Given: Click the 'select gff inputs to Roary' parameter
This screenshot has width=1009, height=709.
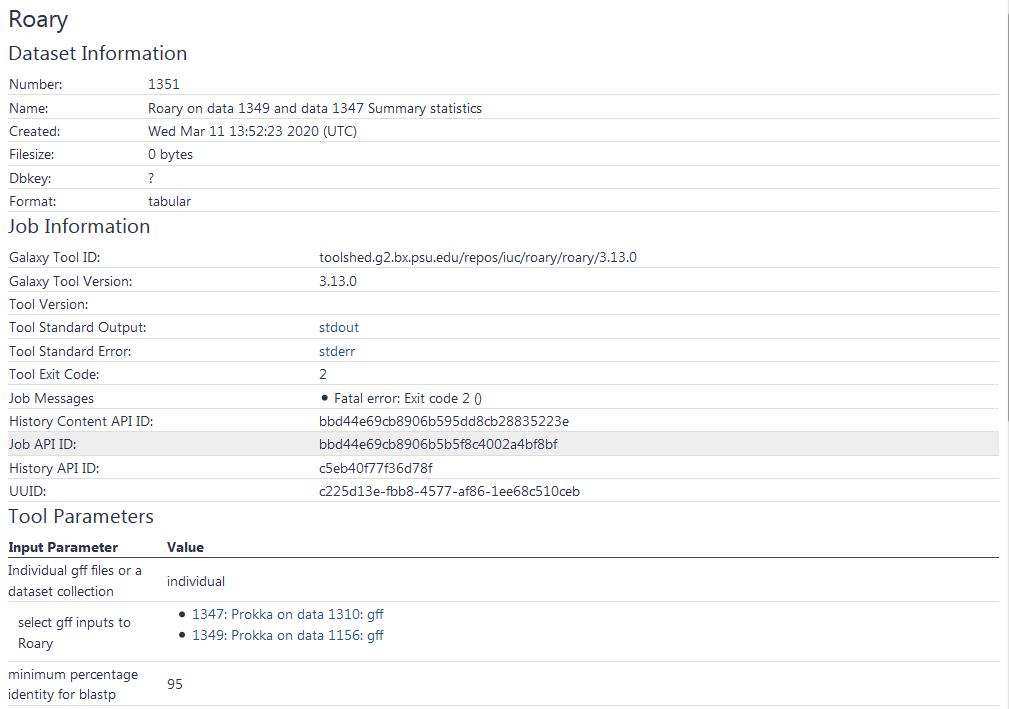Looking at the screenshot, I should (x=74, y=633).
